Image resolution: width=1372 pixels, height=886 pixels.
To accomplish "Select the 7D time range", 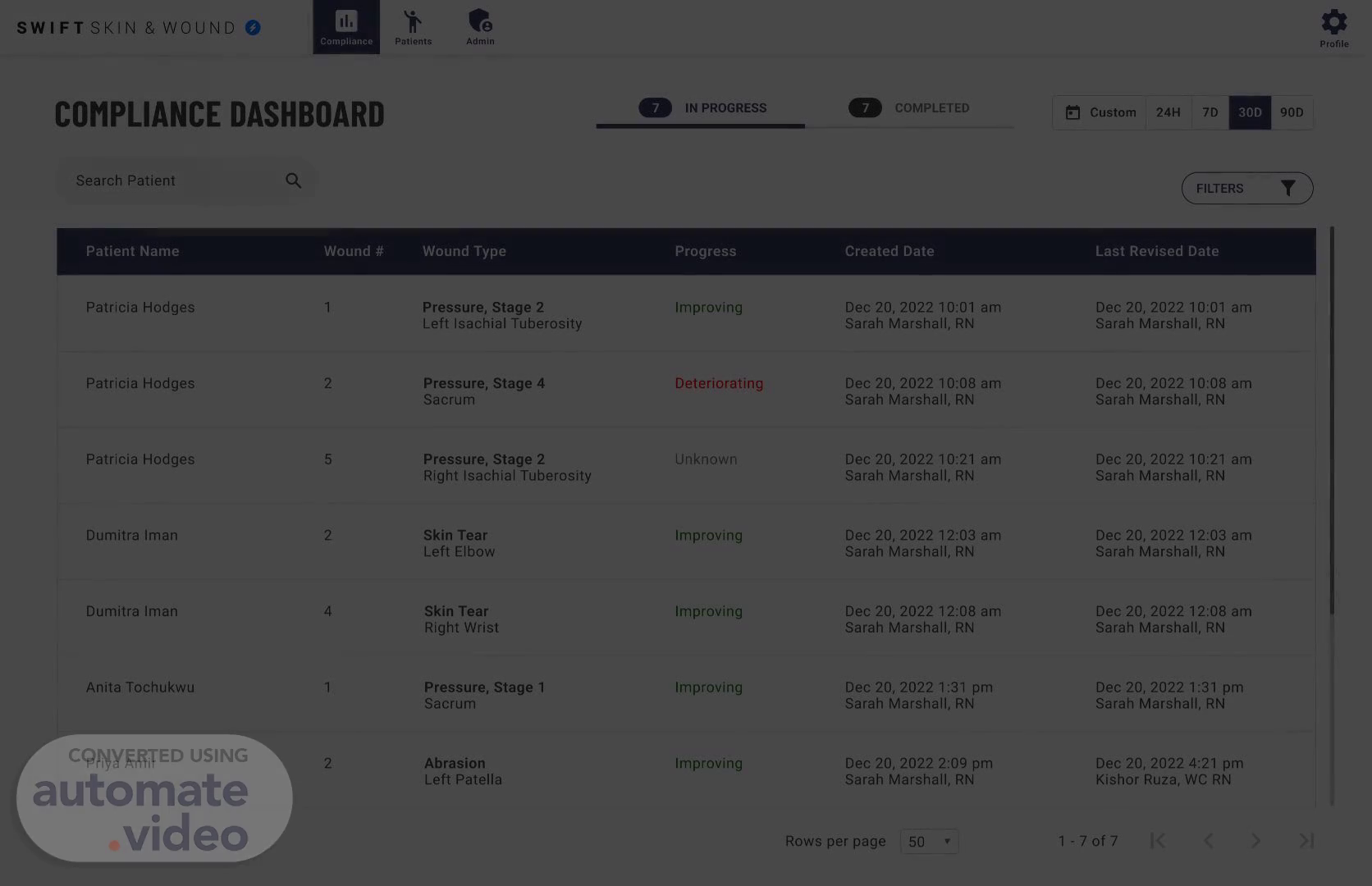I will tap(1210, 112).
